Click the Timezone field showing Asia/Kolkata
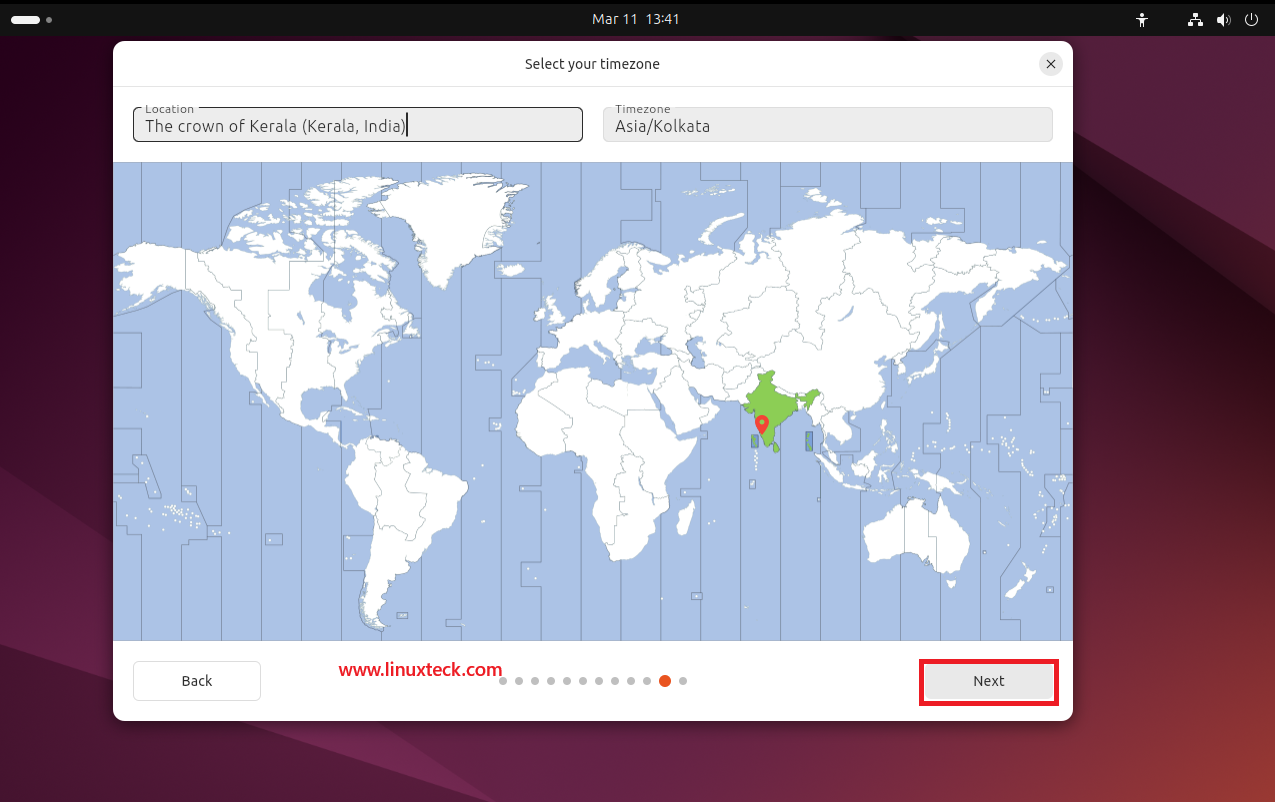Screen dimensions: 1275x802 (x=827, y=125)
